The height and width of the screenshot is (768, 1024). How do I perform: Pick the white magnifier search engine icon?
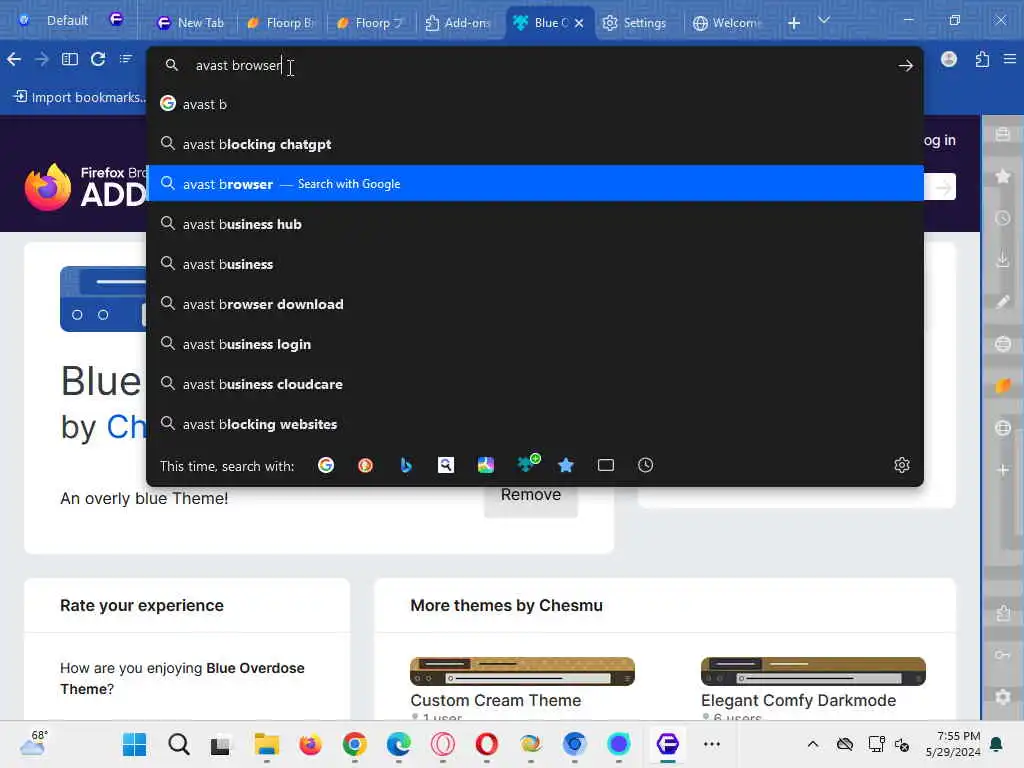point(446,465)
